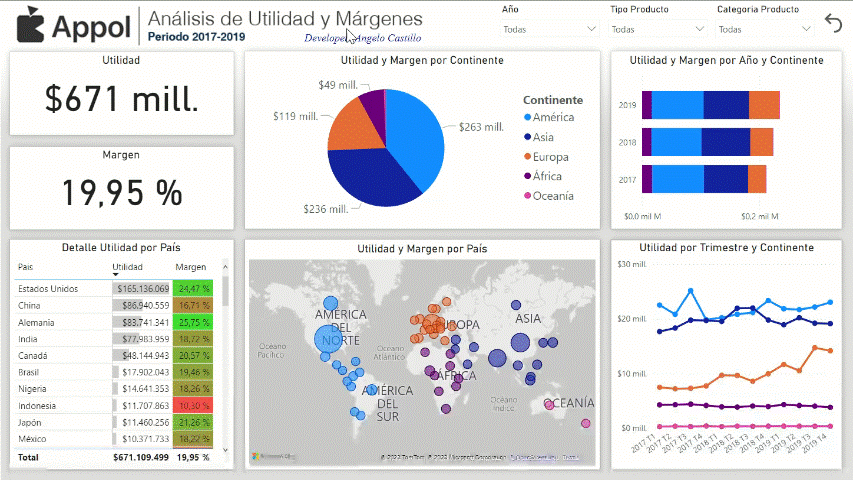Click the África legend marker dot
This screenshot has width=853, height=480.
[x=528, y=176]
